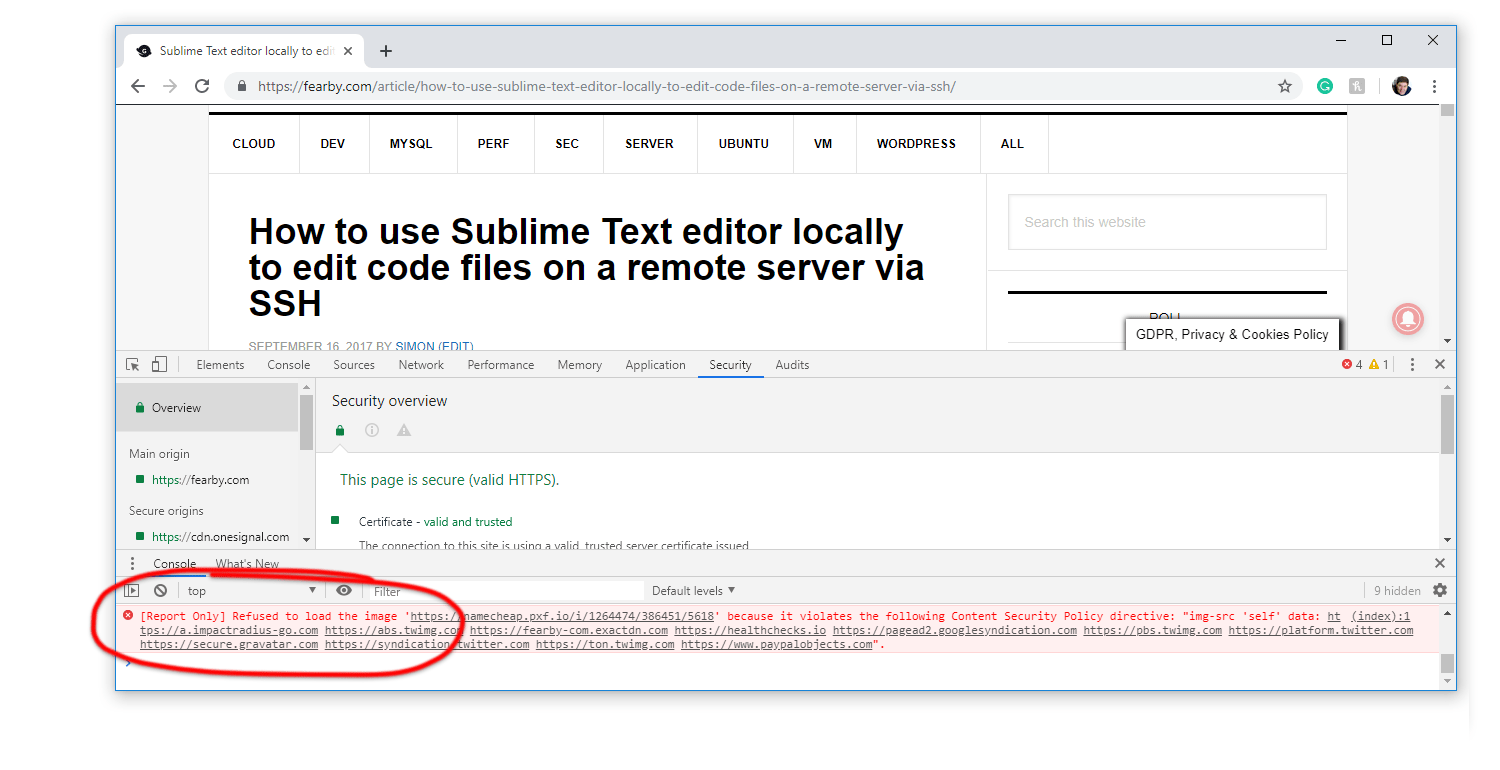This screenshot has height=770, width=1500.
Task: Select the https://fearby.com main origin
Action: (x=200, y=480)
